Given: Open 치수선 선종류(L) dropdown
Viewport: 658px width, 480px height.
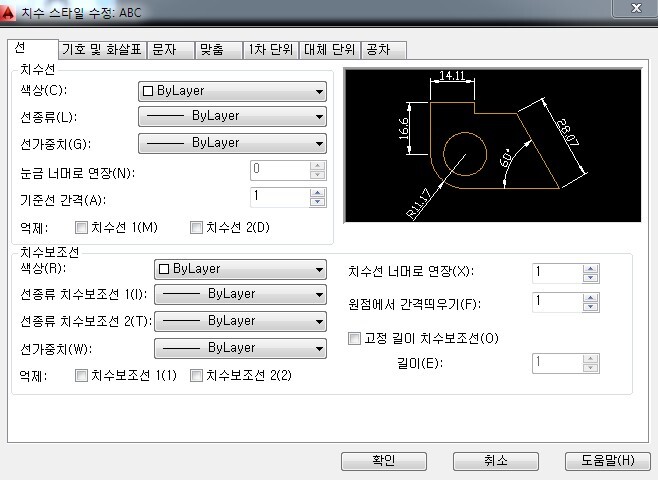Looking at the screenshot, I should [232, 116].
